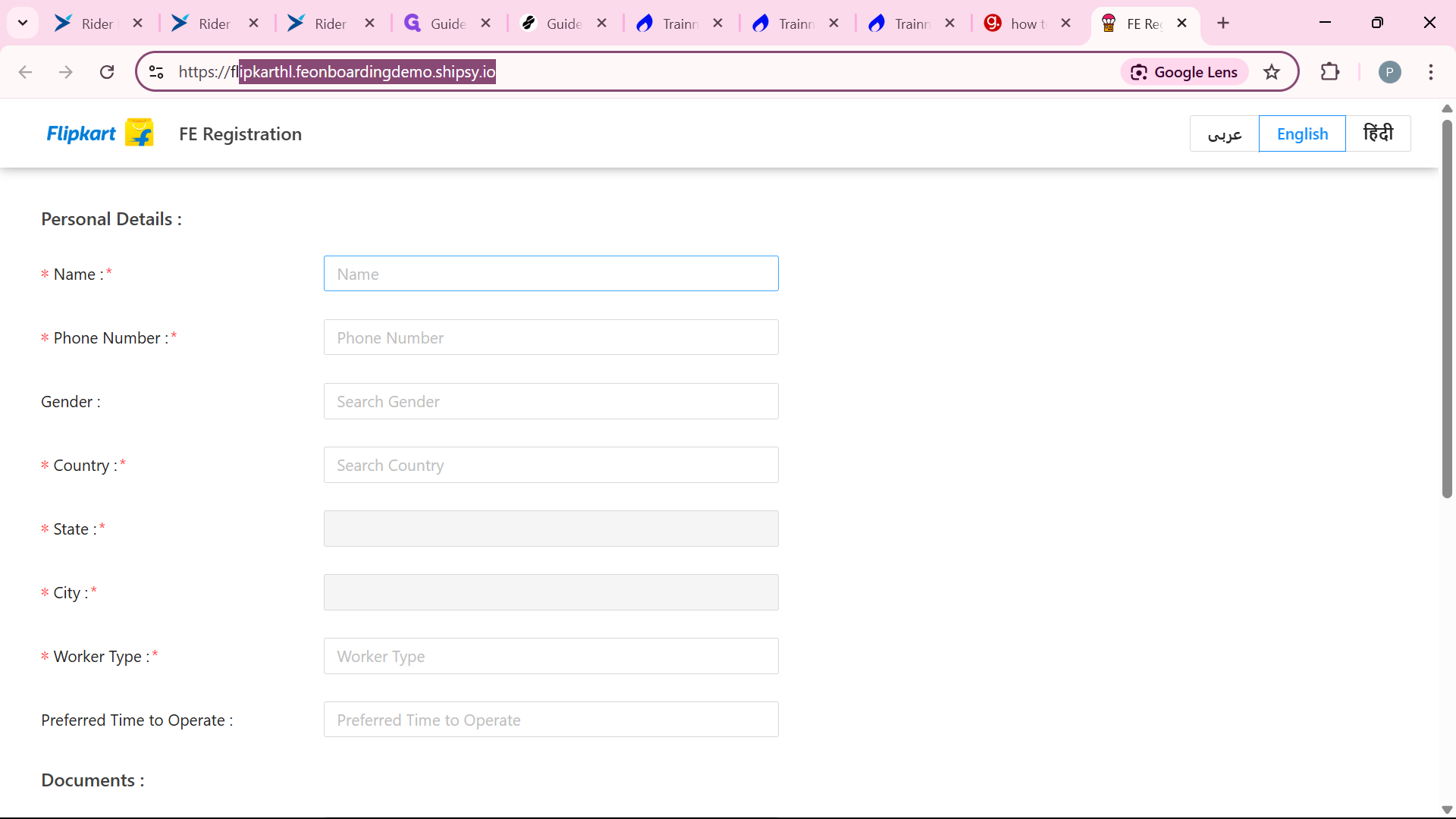Open the Chrome profile avatar P
The width and height of the screenshot is (1456, 819).
(1389, 72)
